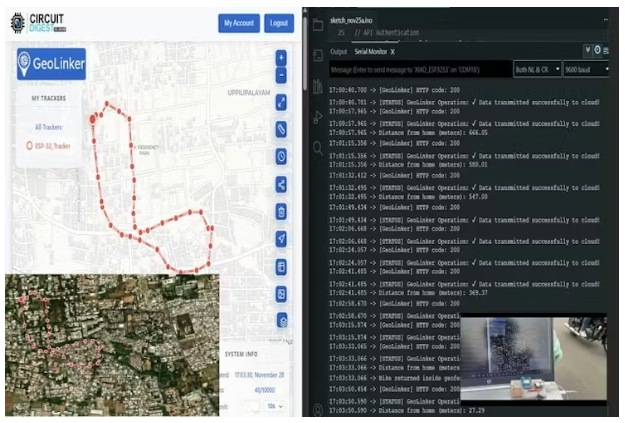Click the My Account button
This screenshot has height=423, width=625.
[x=239, y=23]
